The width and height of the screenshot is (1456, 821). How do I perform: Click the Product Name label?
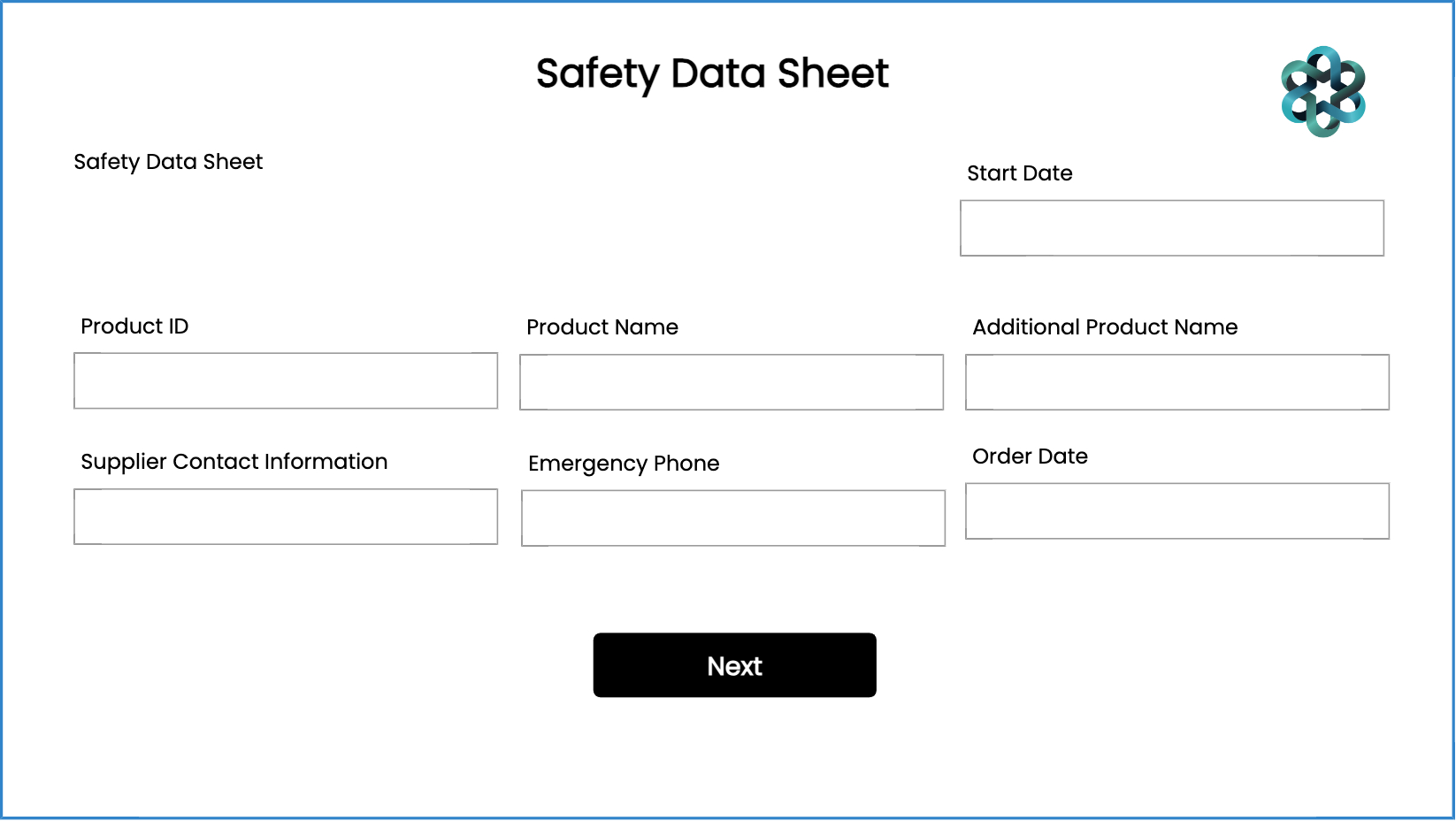click(x=602, y=327)
